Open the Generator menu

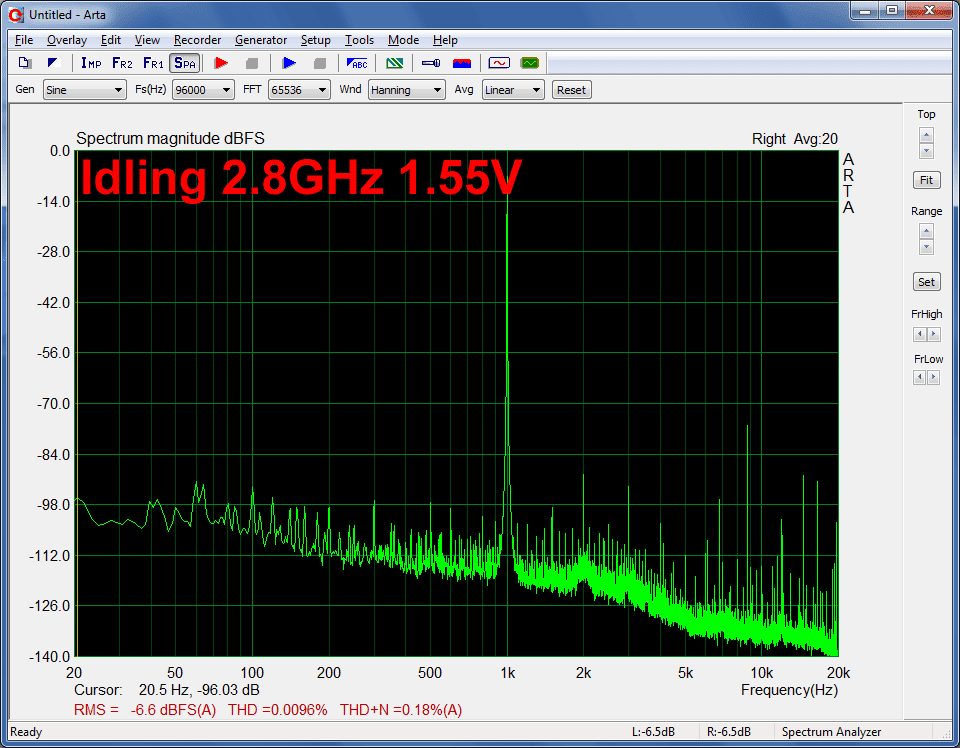261,40
